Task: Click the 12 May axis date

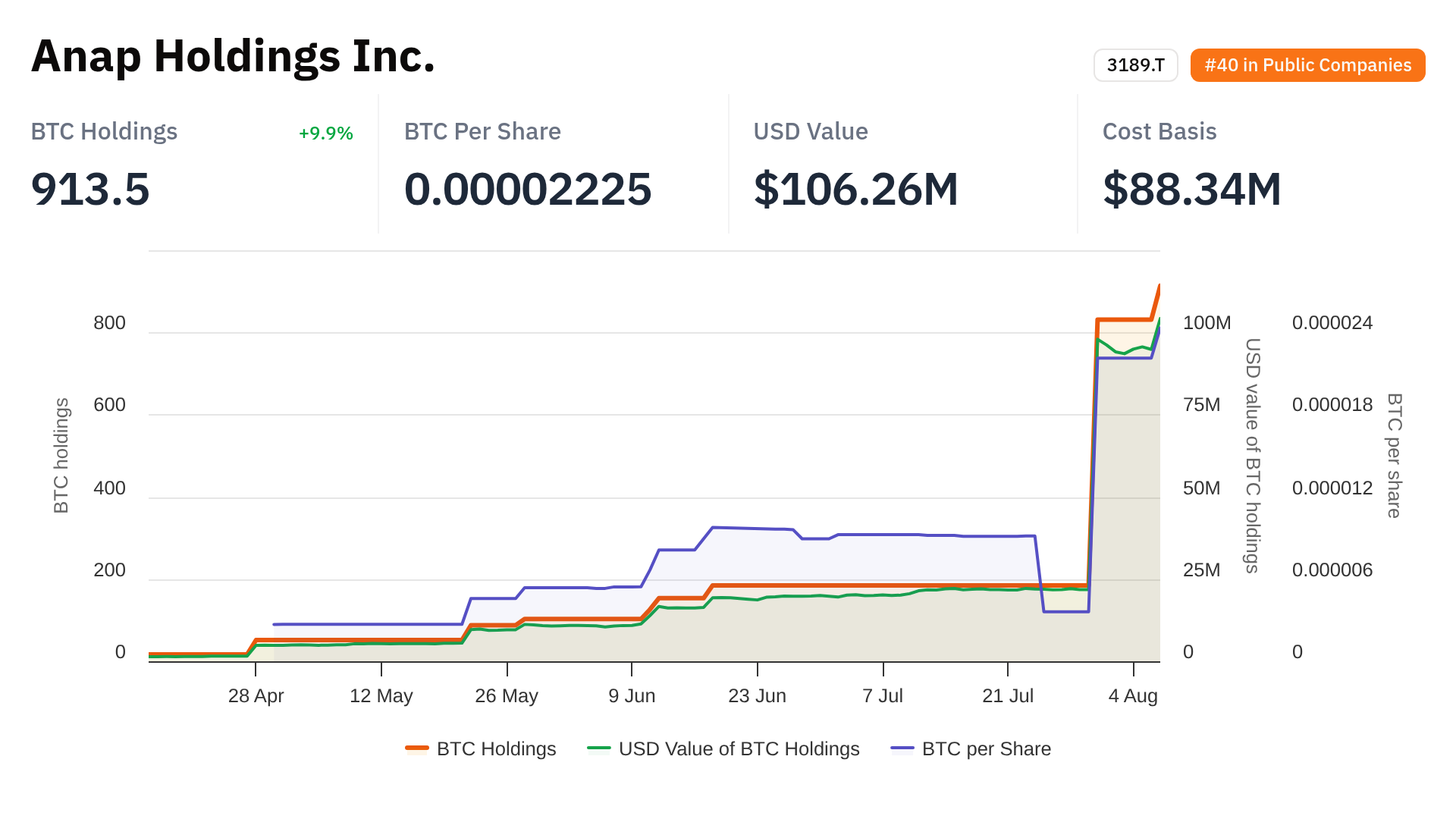Action: coord(381,695)
